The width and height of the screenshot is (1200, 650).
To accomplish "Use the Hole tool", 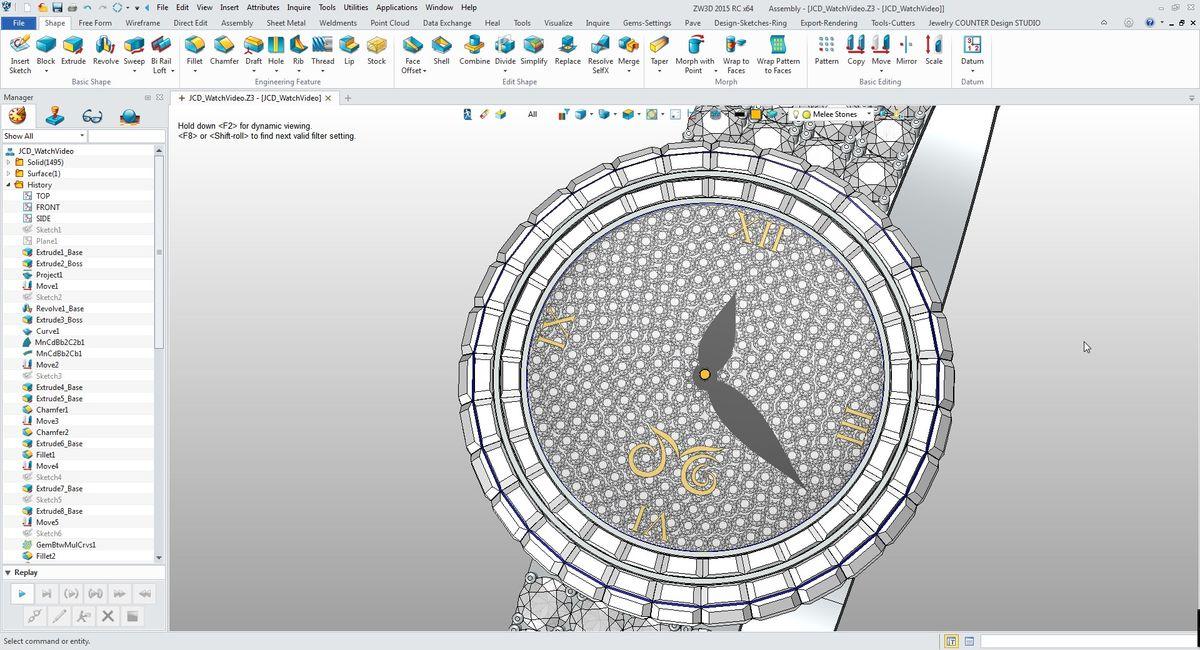I will coord(276,52).
